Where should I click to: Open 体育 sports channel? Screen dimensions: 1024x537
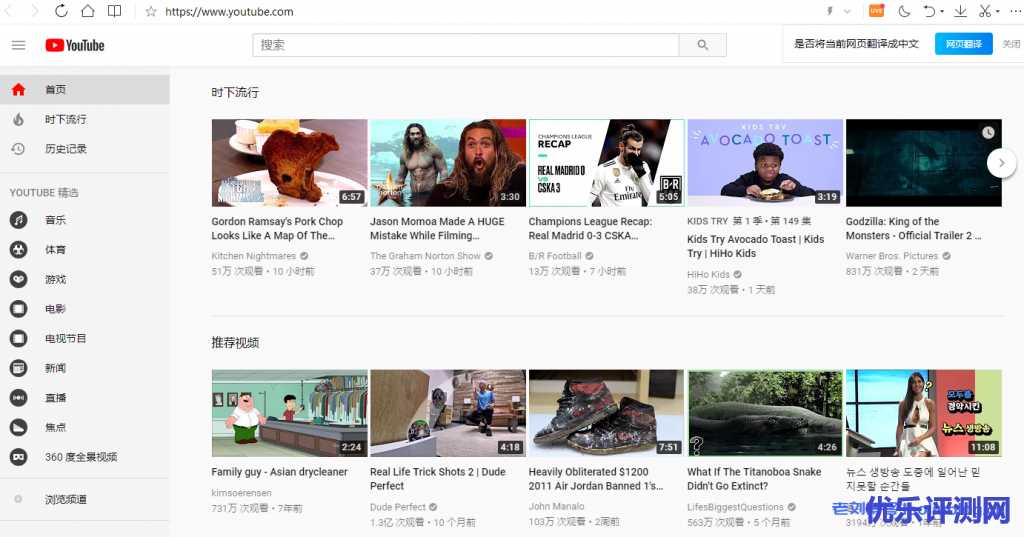85,250
